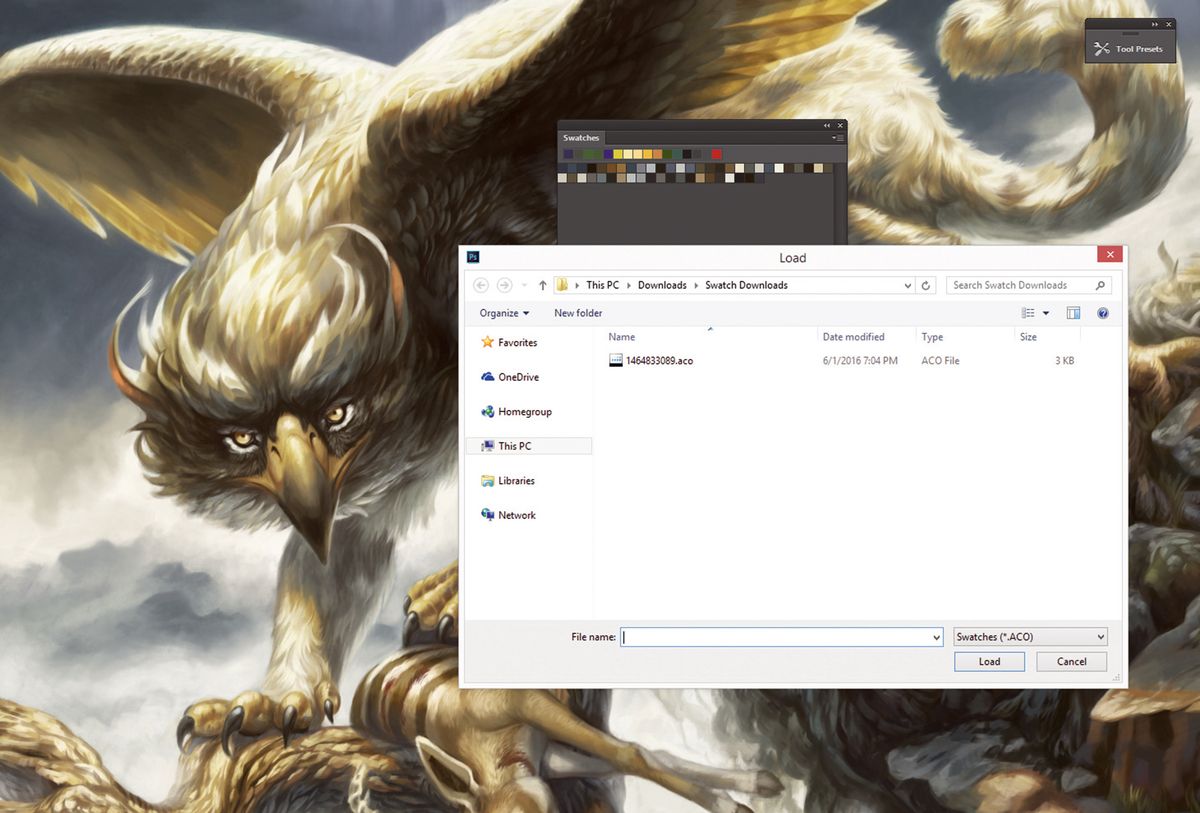Select This PC in the sidebar
This screenshot has width=1200, height=813.
(516, 445)
